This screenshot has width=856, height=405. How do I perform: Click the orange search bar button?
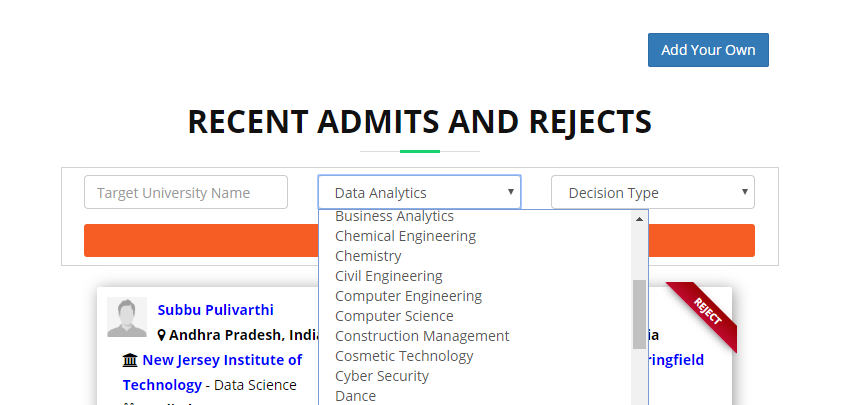(x=200, y=240)
